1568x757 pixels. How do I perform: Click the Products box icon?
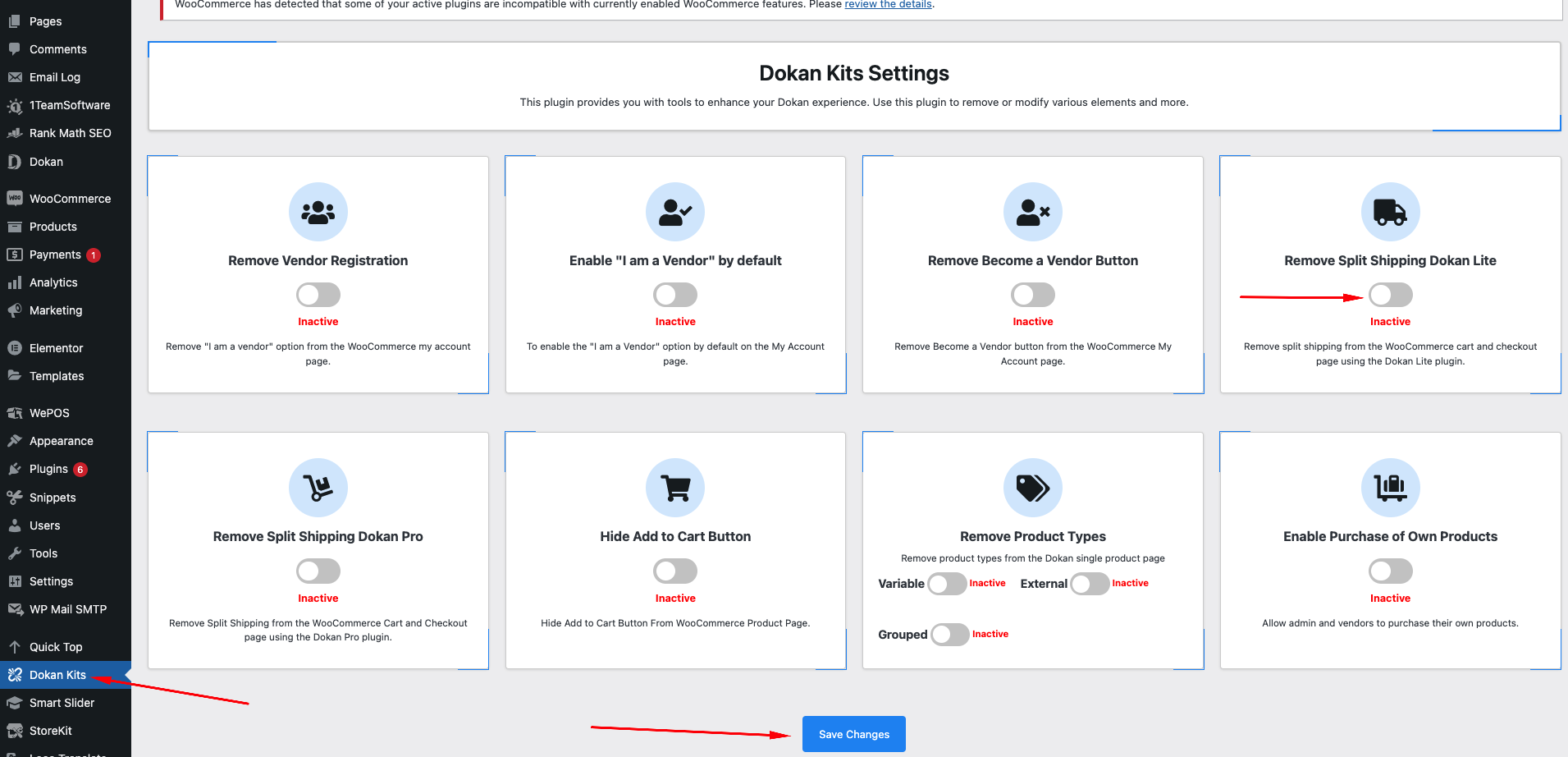point(15,227)
